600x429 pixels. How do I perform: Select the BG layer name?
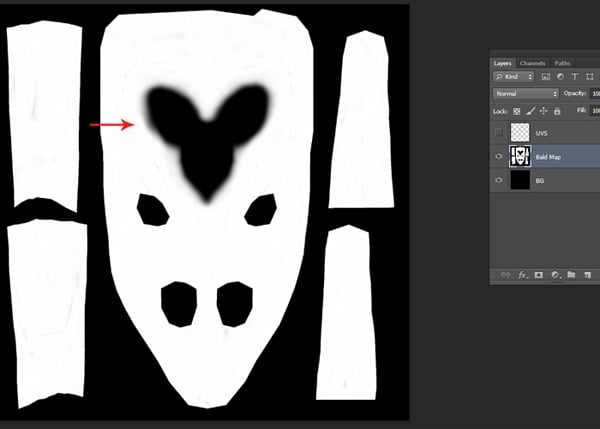pyautogui.click(x=540, y=181)
